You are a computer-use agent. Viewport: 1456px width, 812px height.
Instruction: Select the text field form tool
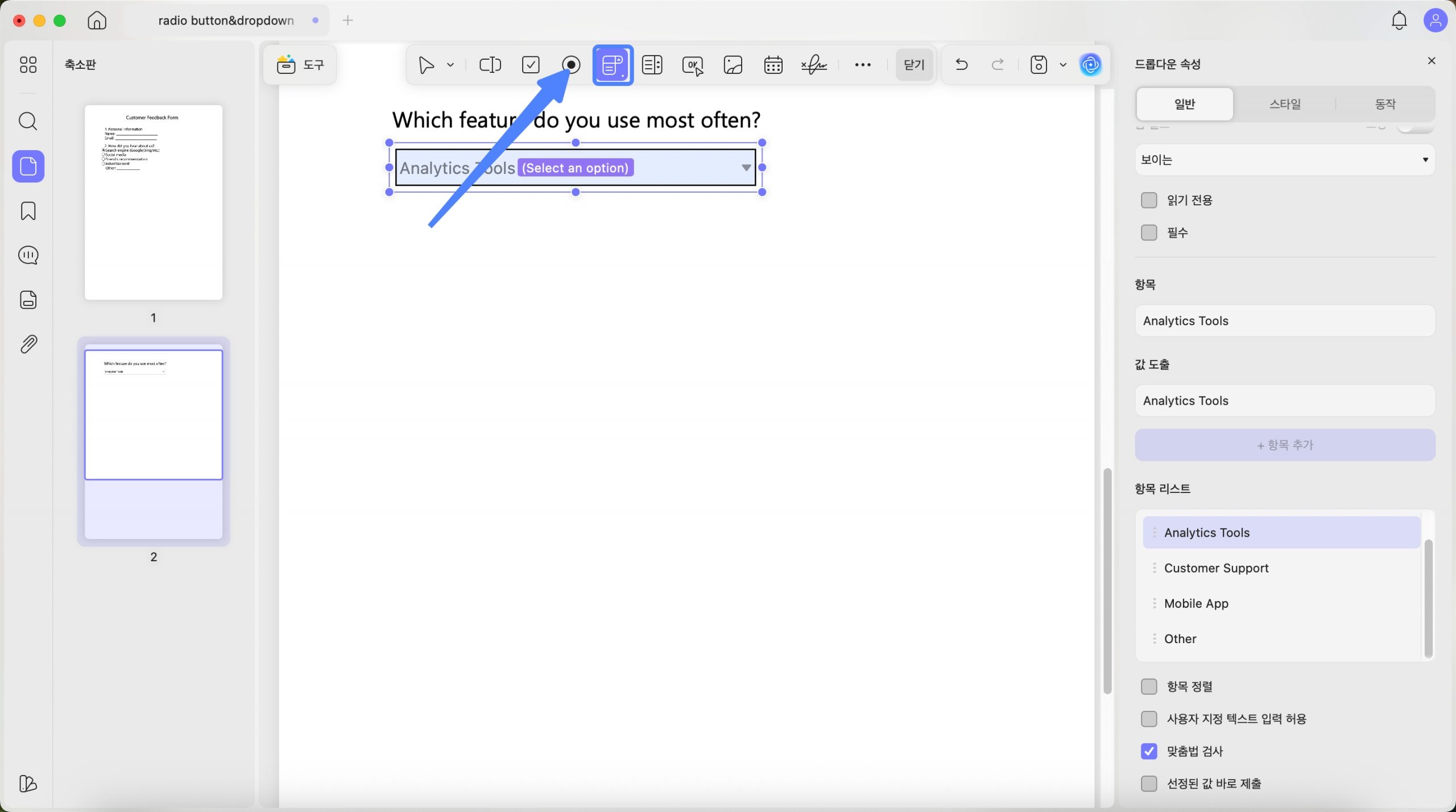[x=490, y=65]
